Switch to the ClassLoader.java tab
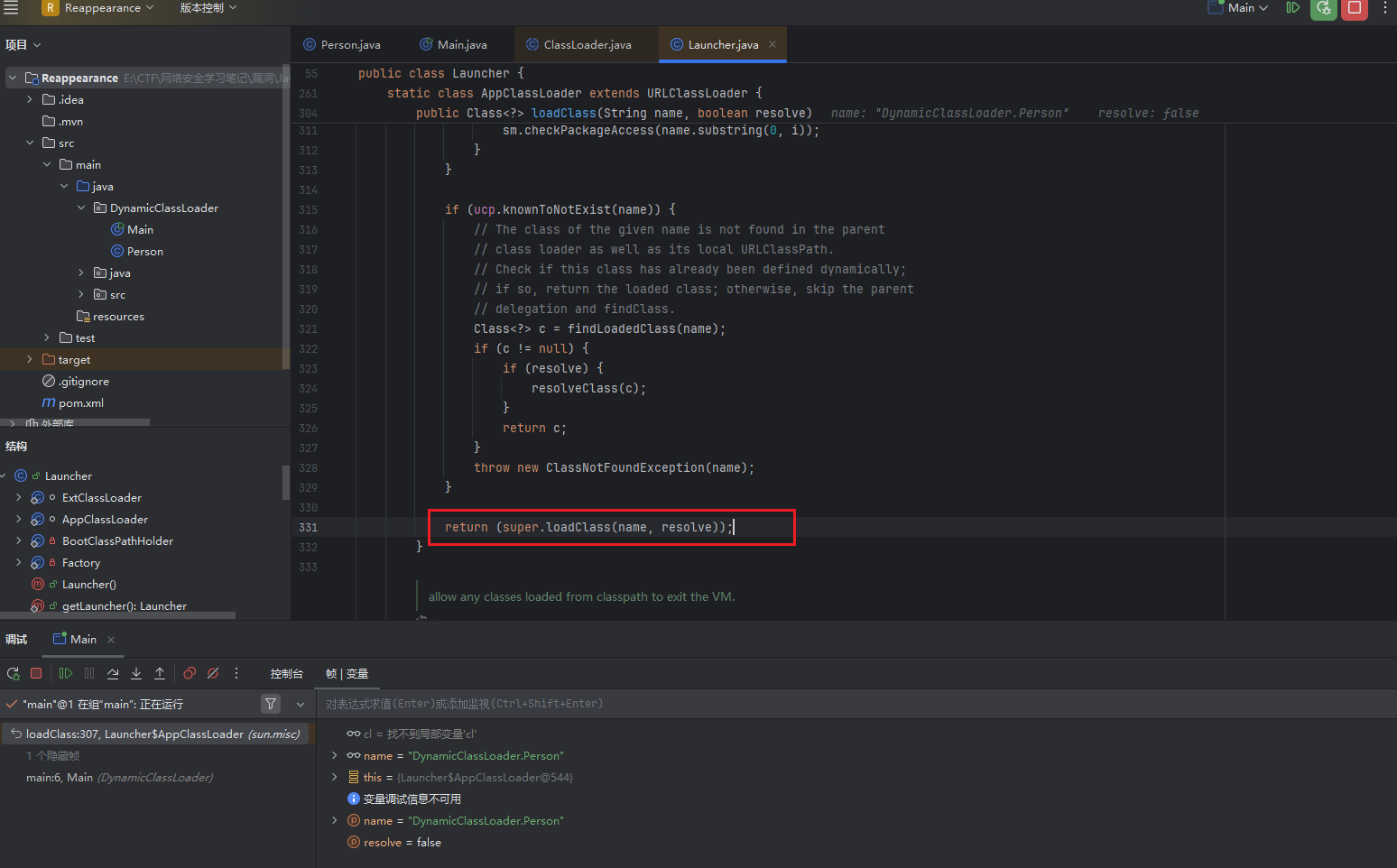Screen dimensions: 1397x868 pos(587,44)
